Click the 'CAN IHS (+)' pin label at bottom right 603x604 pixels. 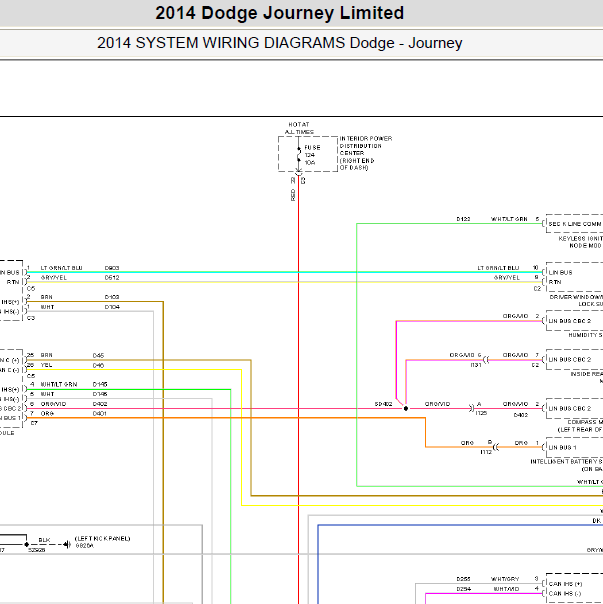pyautogui.click(x=565, y=584)
